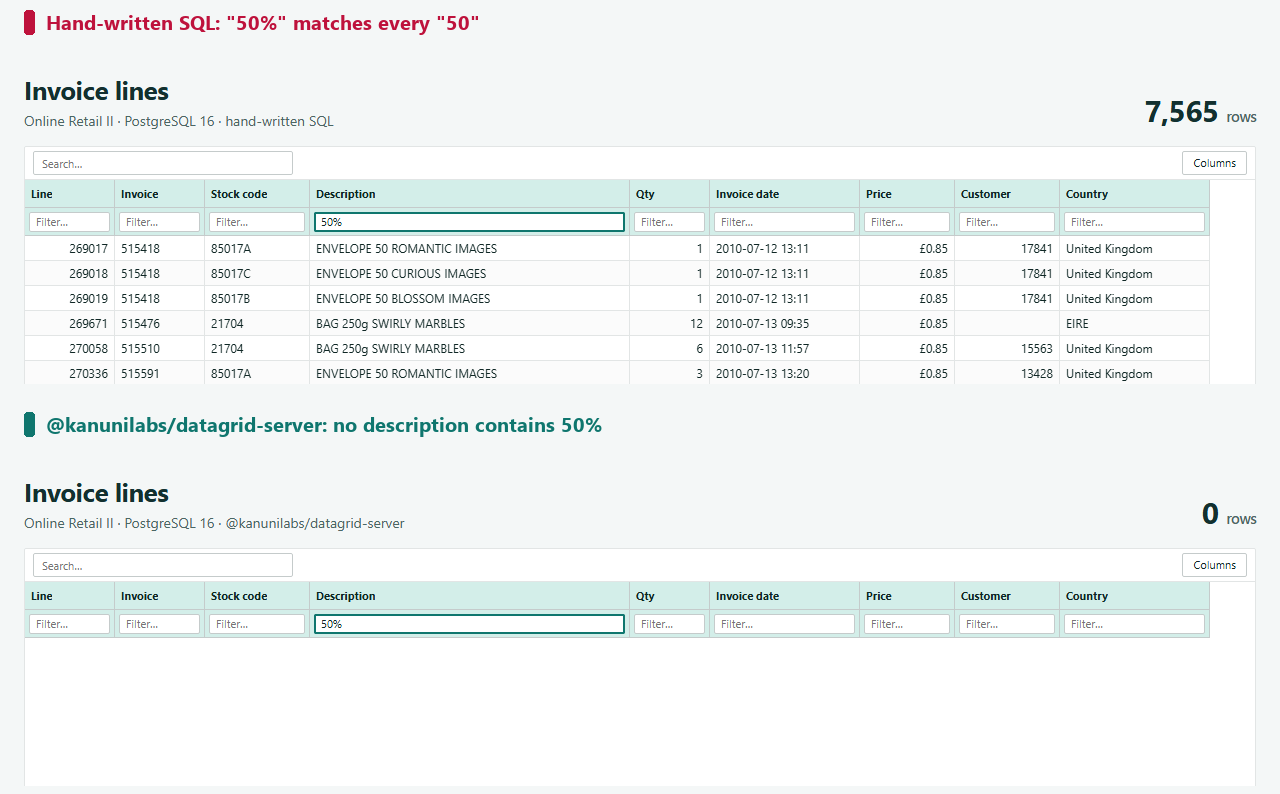Sort by Line header in datagrid-server grid
1280x794 pixels.
click(70, 596)
